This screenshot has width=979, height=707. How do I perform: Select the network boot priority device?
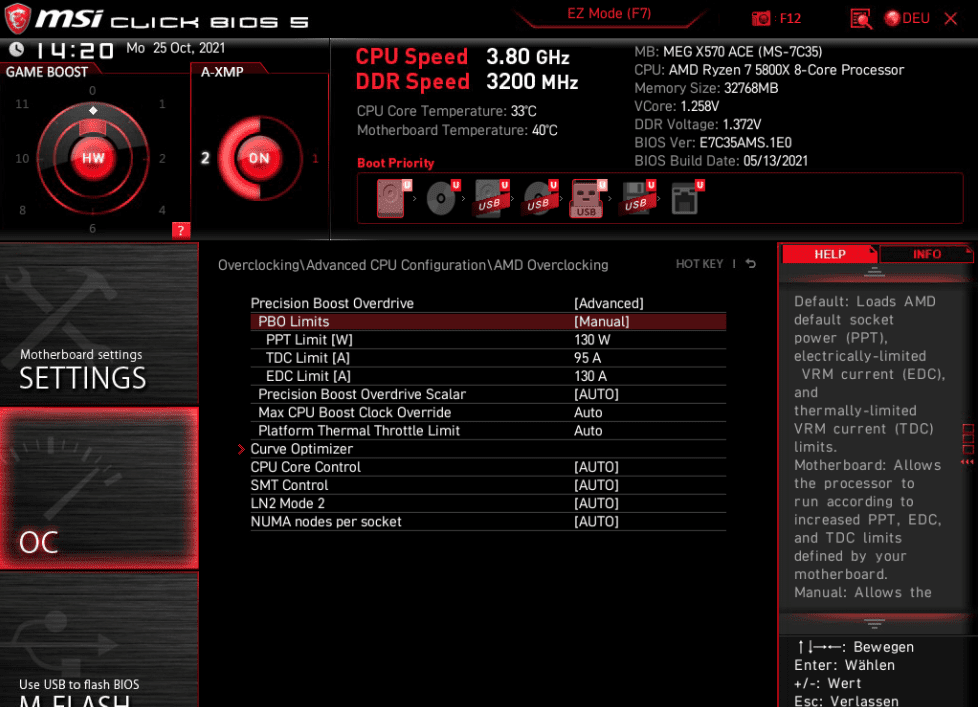tap(686, 198)
